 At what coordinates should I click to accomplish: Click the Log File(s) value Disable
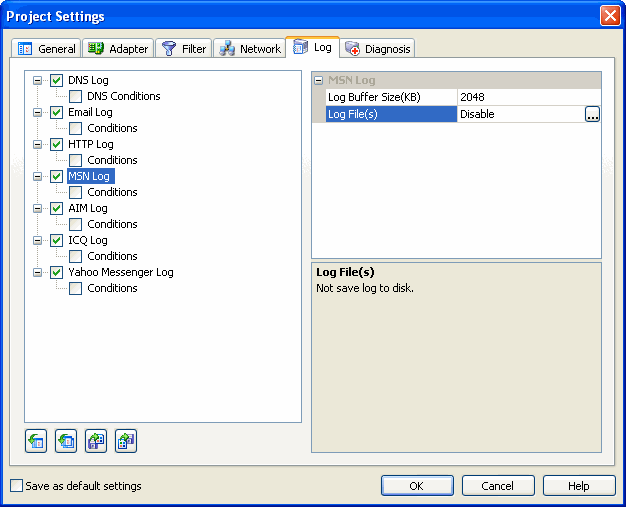(521, 114)
